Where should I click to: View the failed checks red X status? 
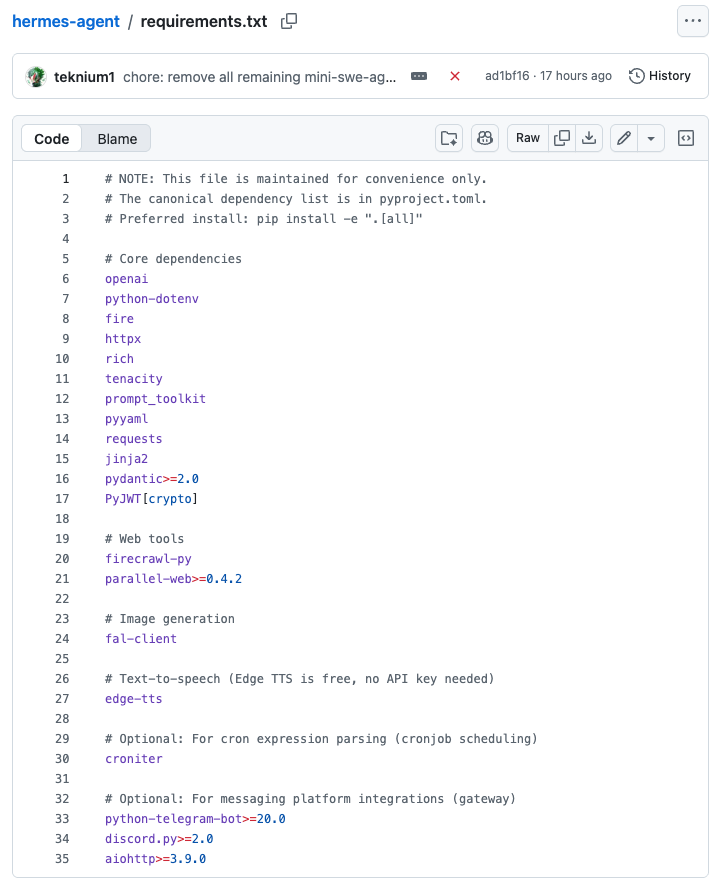455,76
